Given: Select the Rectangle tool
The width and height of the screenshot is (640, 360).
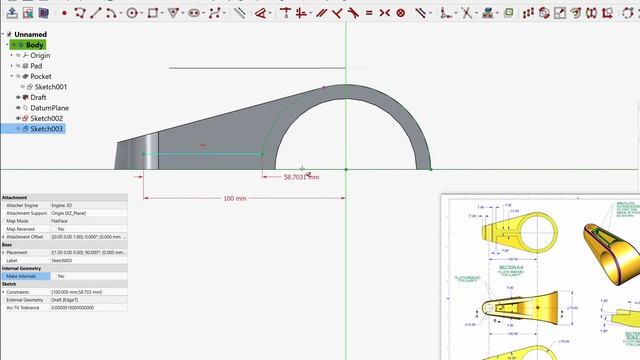Looking at the screenshot, I should 153,13.
